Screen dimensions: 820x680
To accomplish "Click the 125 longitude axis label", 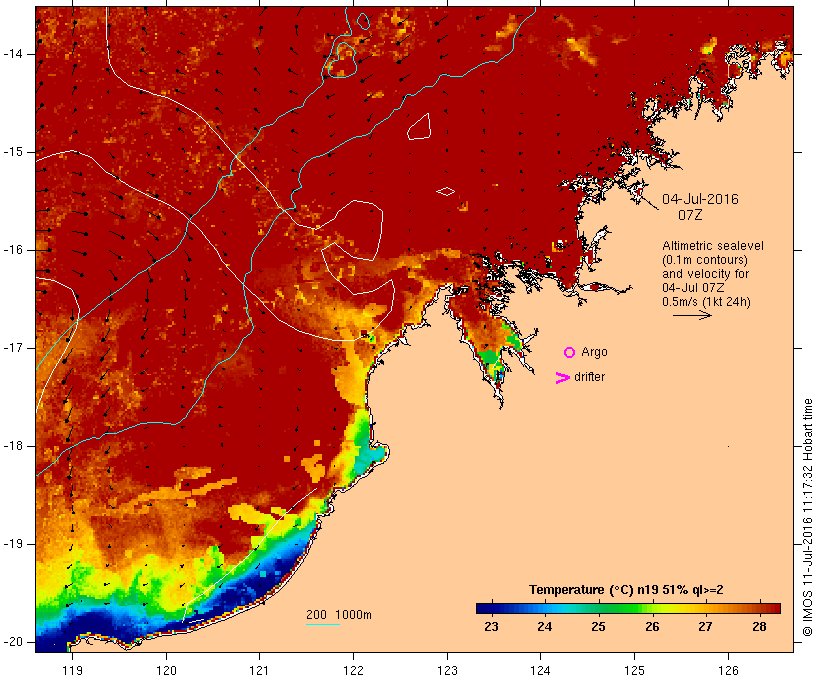I will coord(635,670).
